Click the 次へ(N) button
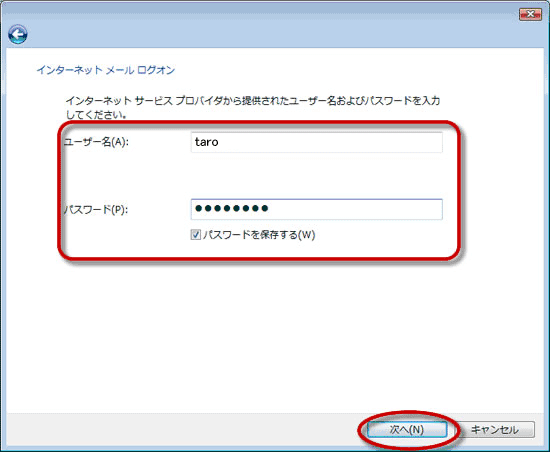The image size is (550, 452). coord(407,430)
